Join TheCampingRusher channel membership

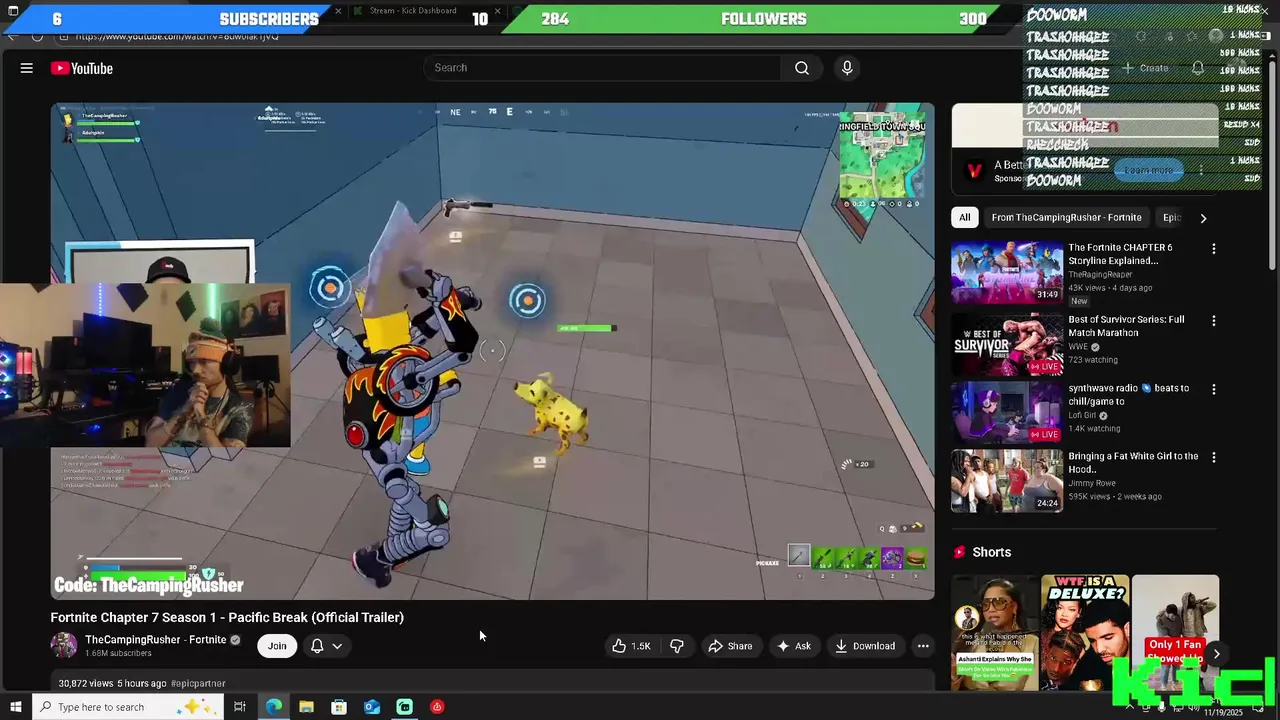pos(277,646)
